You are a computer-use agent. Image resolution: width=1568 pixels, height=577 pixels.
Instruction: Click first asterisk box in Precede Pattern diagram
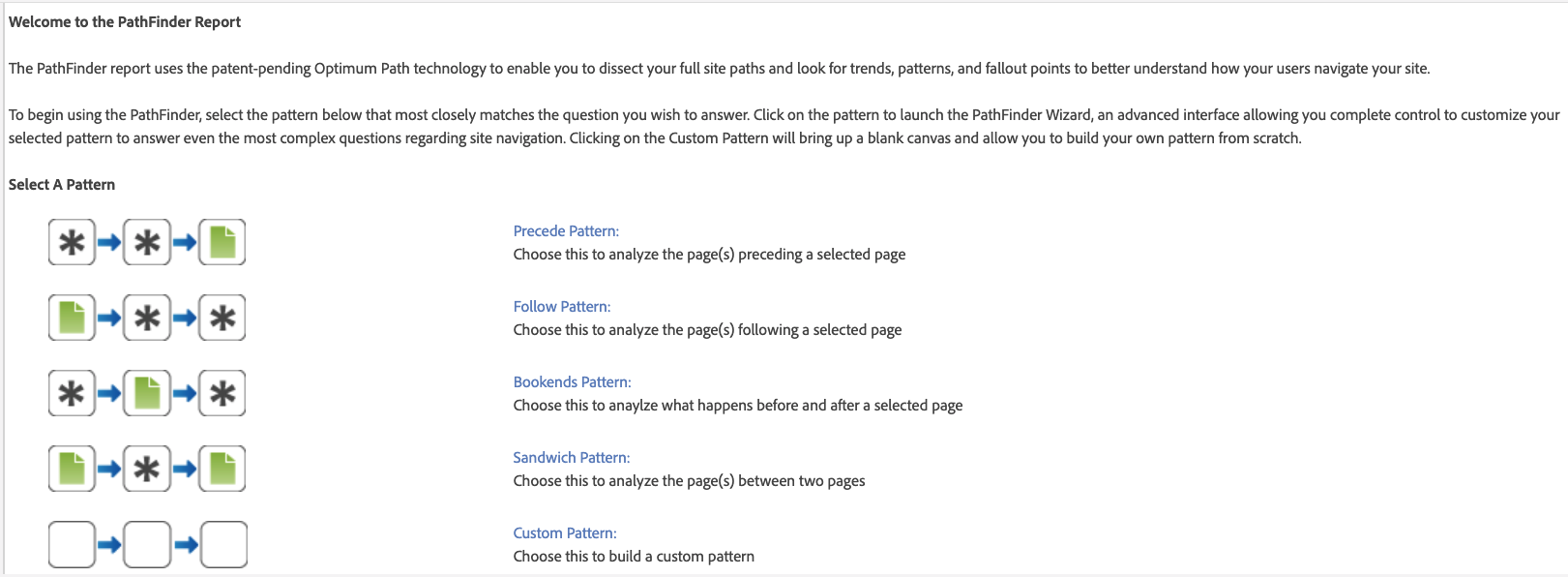tap(72, 242)
